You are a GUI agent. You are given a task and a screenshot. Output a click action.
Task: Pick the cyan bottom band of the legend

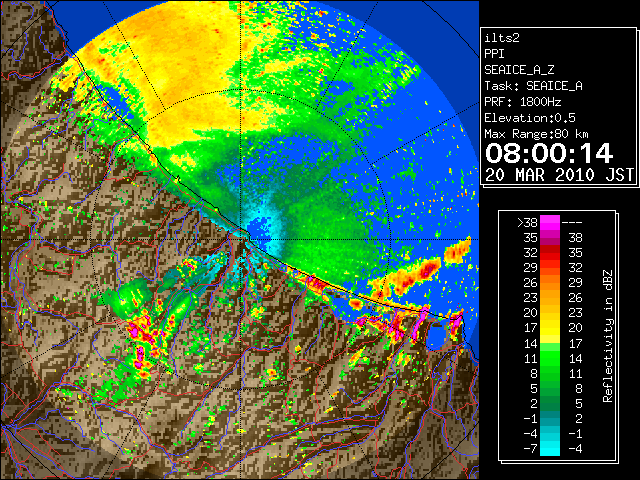click(550, 448)
